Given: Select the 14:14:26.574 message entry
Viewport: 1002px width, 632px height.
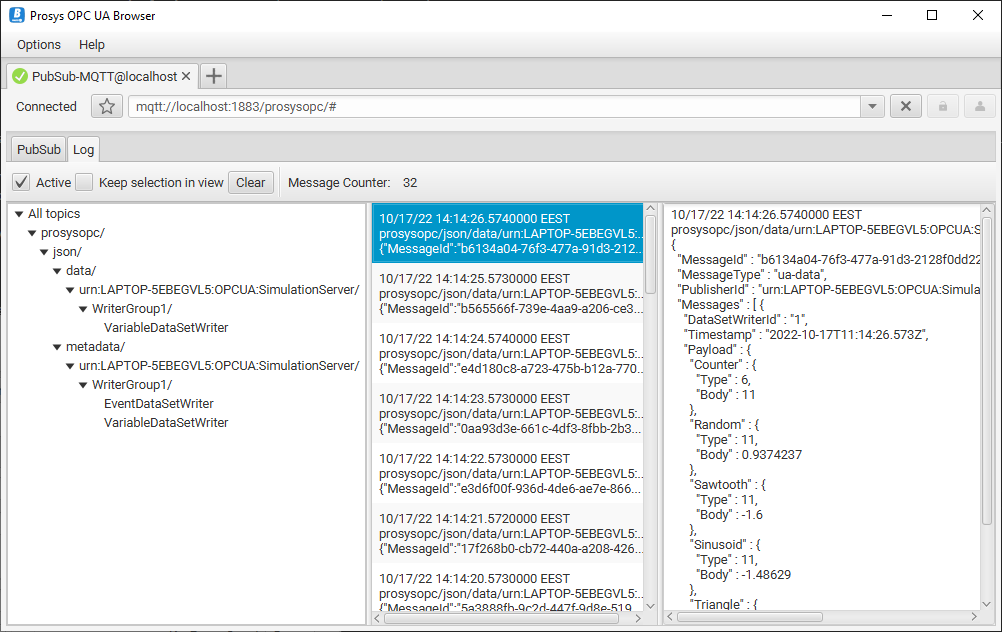Looking at the screenshot, I should pyautogui.click(x=508, y=233).
